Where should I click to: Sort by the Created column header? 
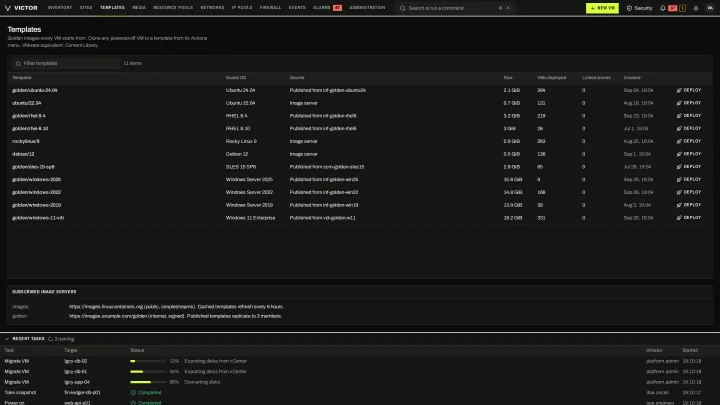[632, 78]
